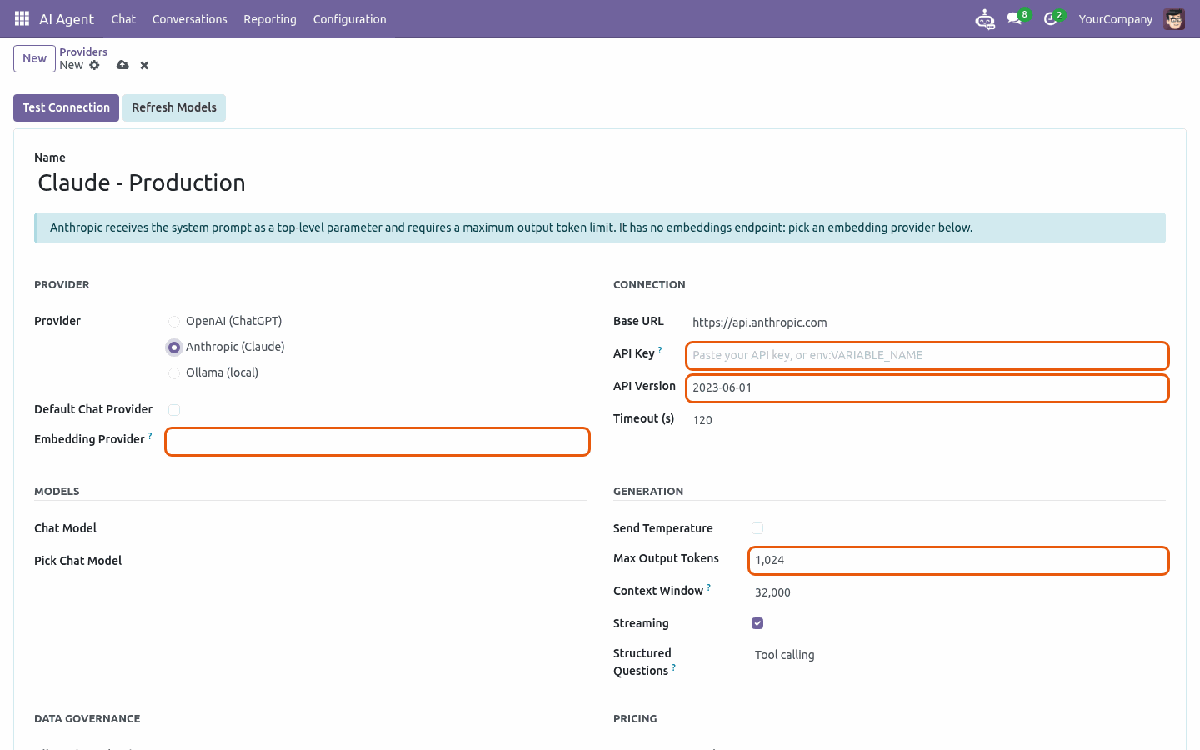
Task: Click the GENERATION section heading
Action: click(648, 491)
